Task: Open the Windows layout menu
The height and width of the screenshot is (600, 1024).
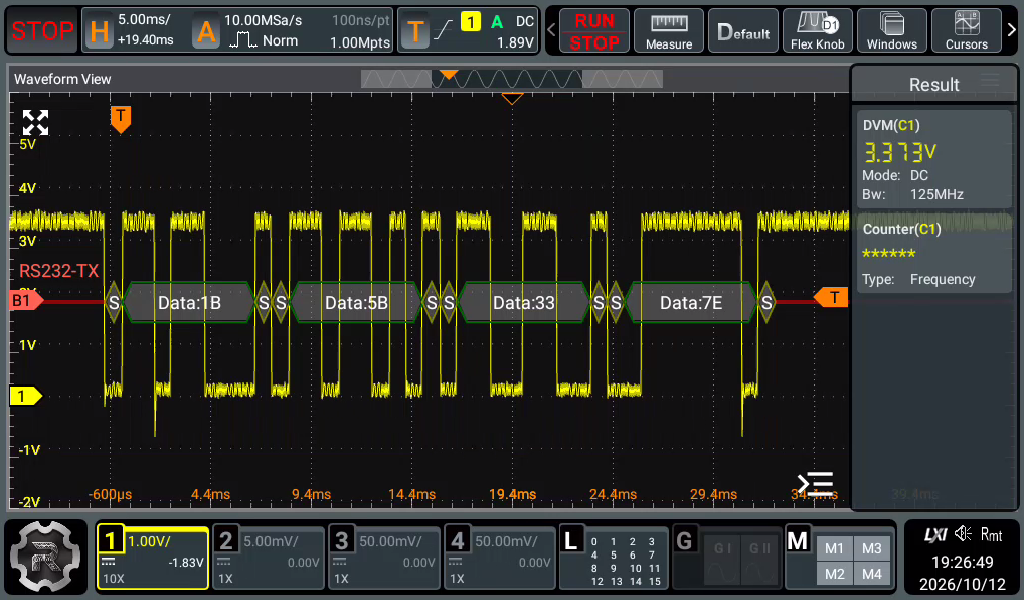Action: pyautogui.click(x=891, y=31)
